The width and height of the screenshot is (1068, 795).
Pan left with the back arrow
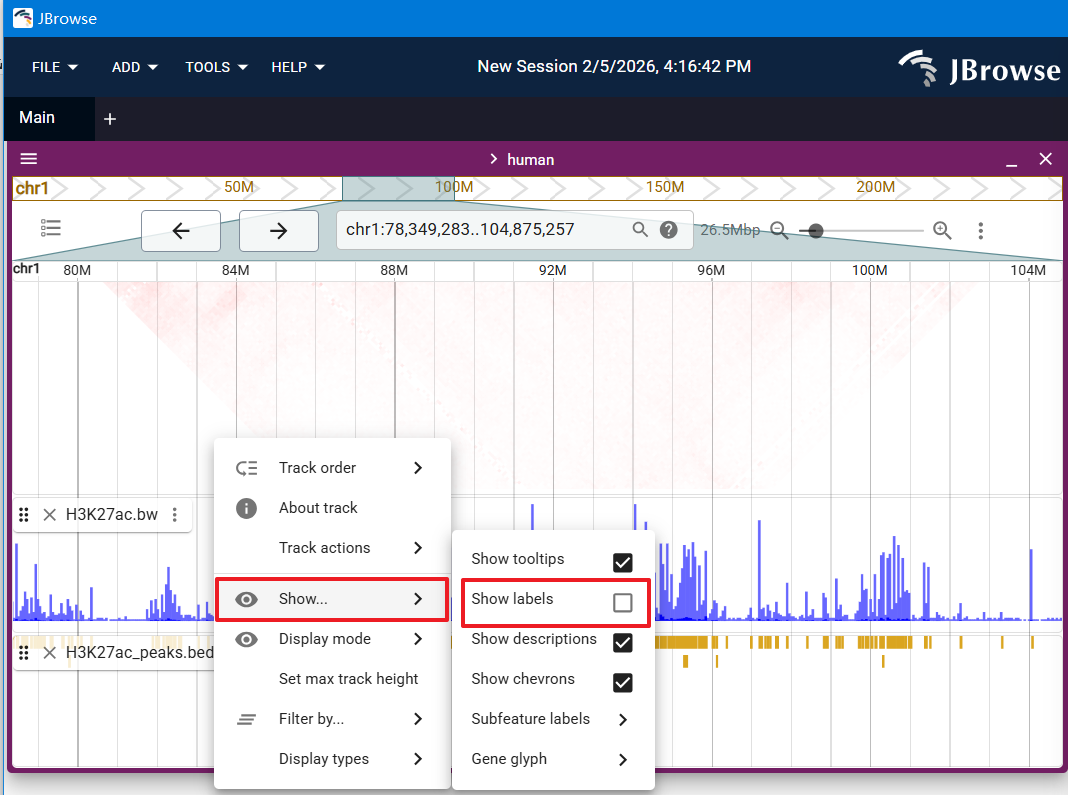(x=180, y=231)
